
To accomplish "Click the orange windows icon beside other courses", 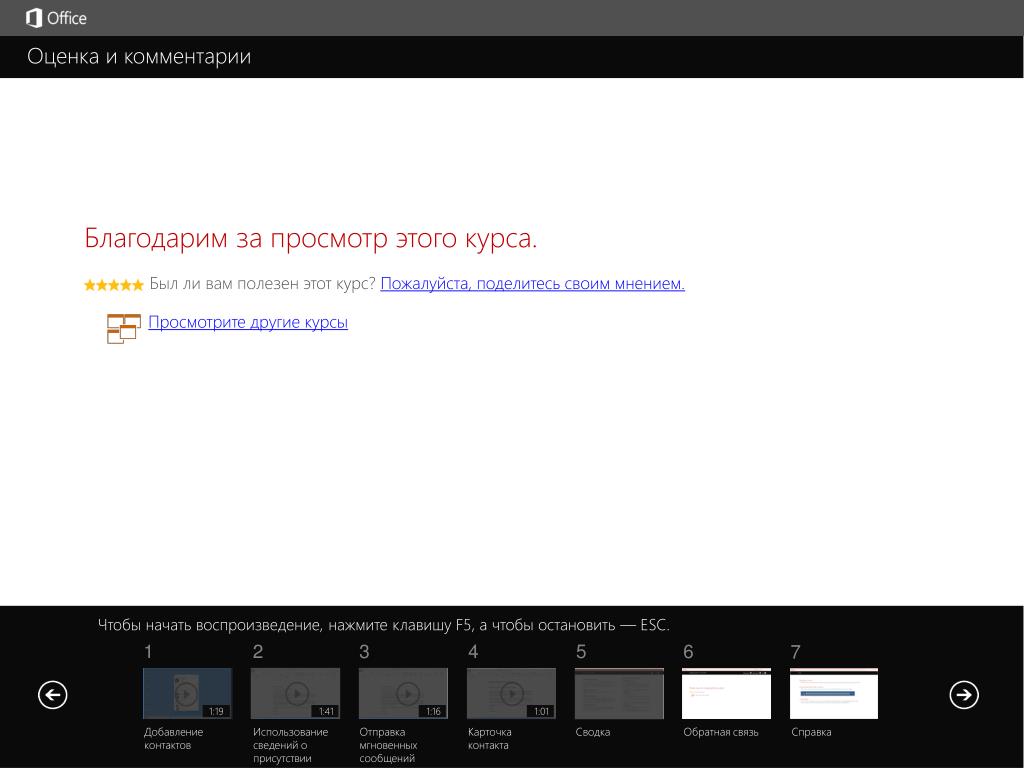I will point(123,328).
